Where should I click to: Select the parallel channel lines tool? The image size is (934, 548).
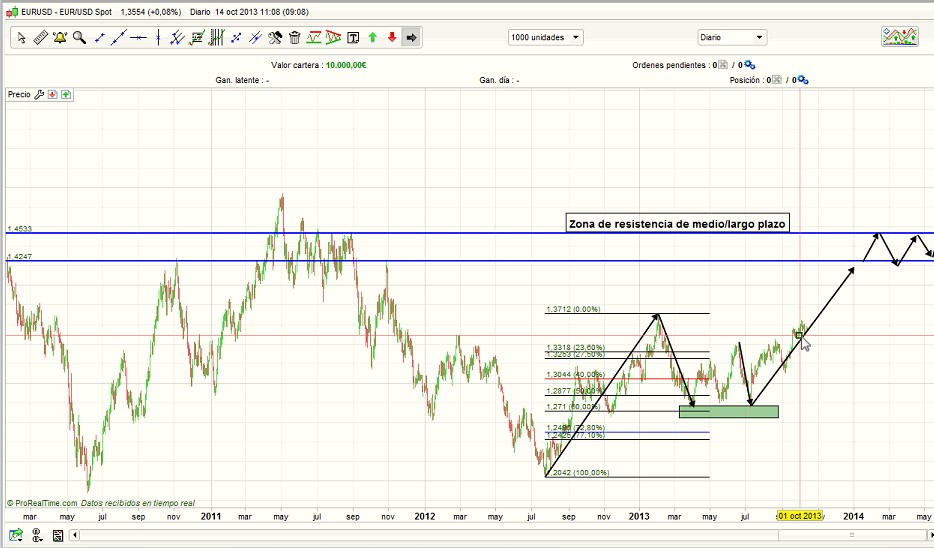coord(177,38)
